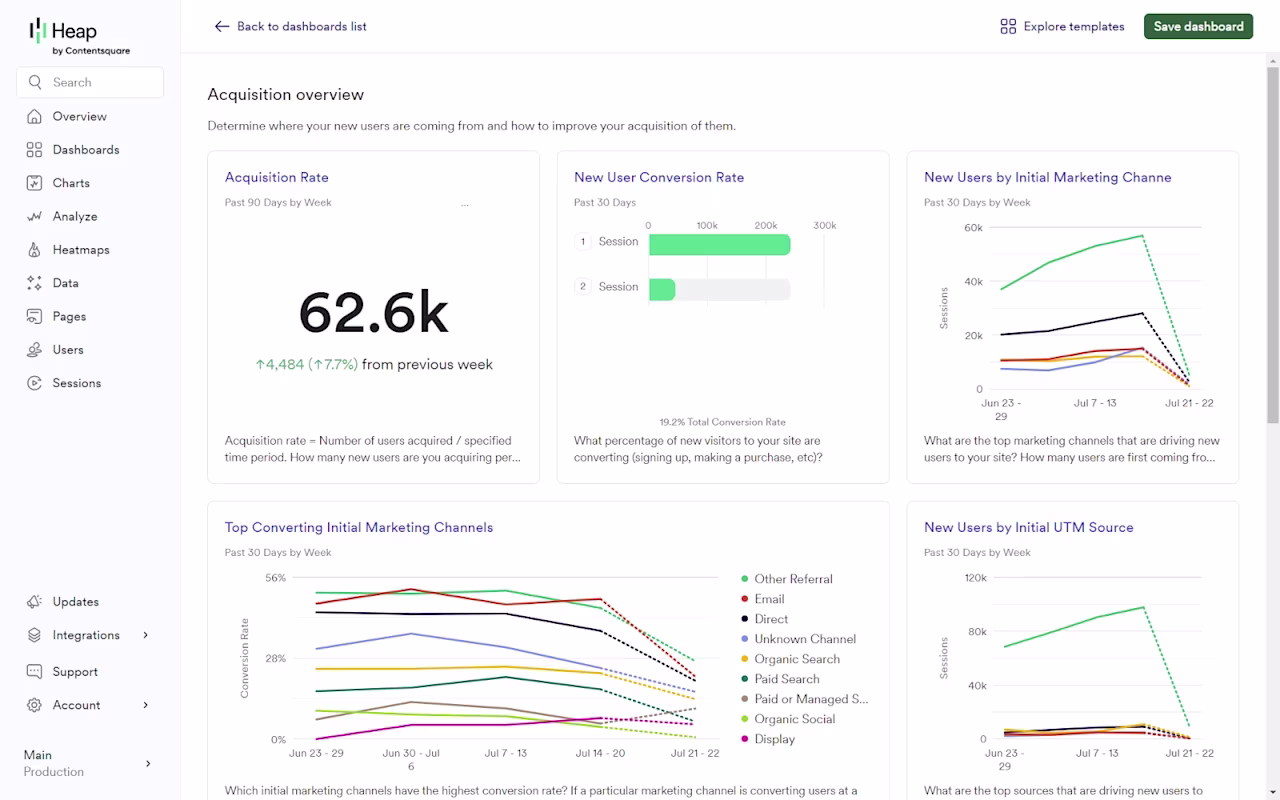Viewport: 1280px width, 800px height.
Task: Expand the Integrations submenu chevron
Action: 146,635
